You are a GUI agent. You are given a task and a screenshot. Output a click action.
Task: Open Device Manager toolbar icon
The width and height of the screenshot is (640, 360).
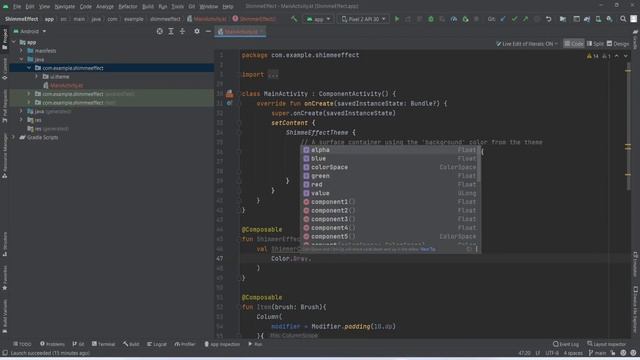(x=598, y=19)
